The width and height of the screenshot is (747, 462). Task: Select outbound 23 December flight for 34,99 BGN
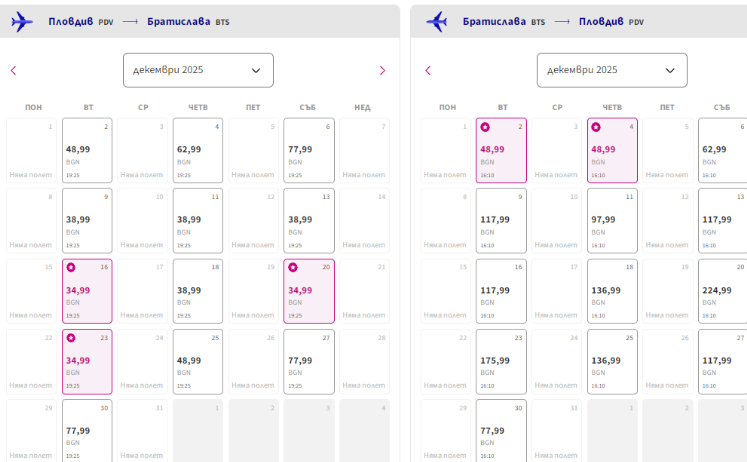(x=87, y=361)
